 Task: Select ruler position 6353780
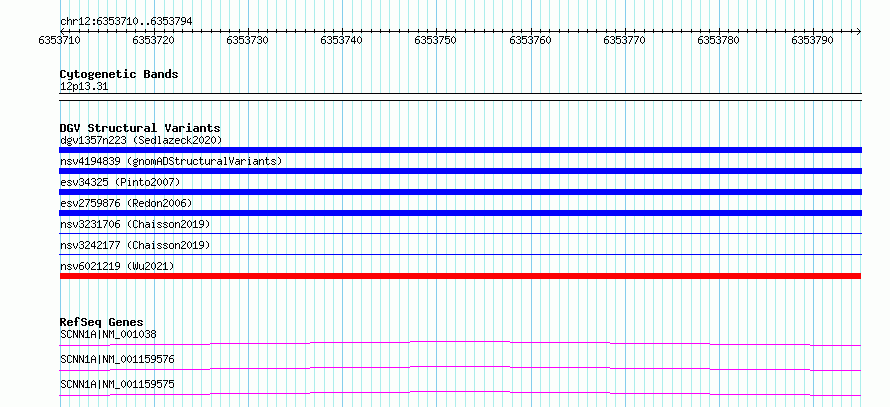(x=718, y=40)
